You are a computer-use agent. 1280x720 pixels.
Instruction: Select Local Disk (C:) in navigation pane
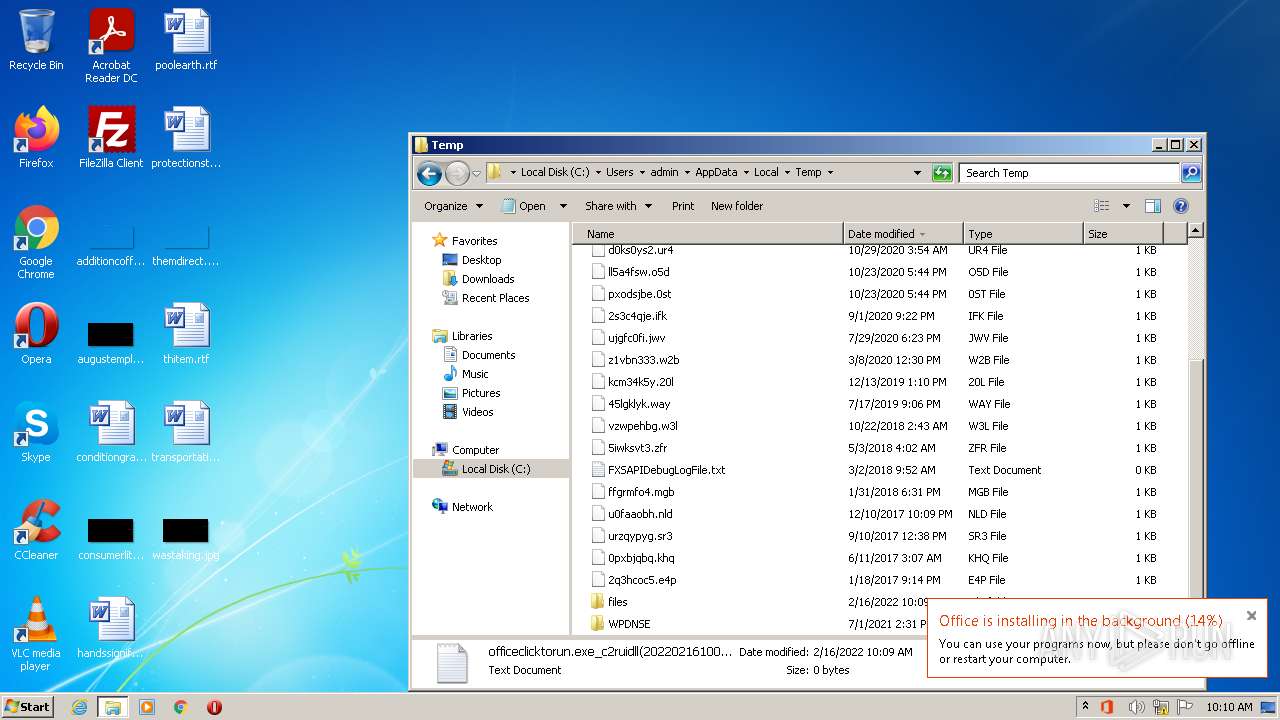point(495,469)
